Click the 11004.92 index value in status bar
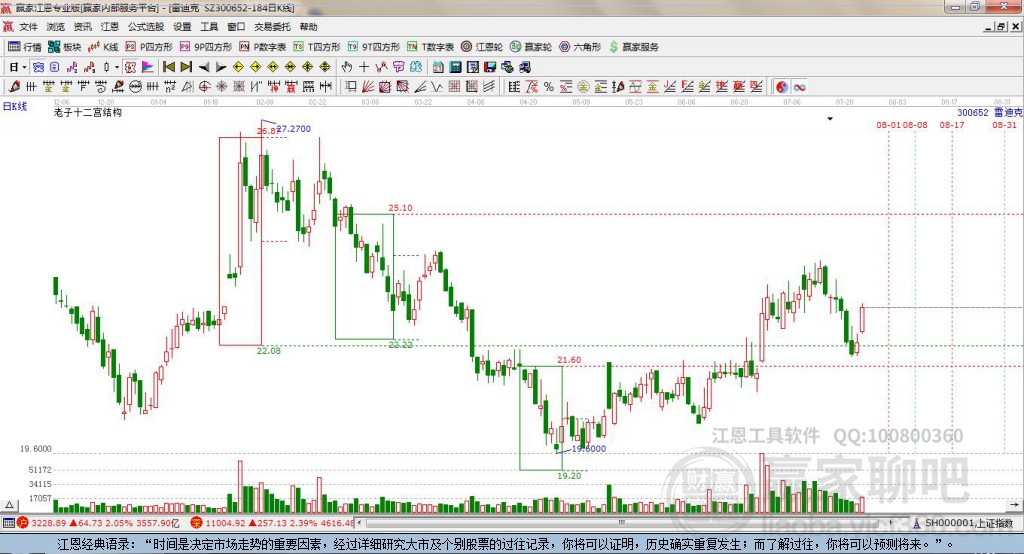The image size is (1024, 554). pos(227,523)
